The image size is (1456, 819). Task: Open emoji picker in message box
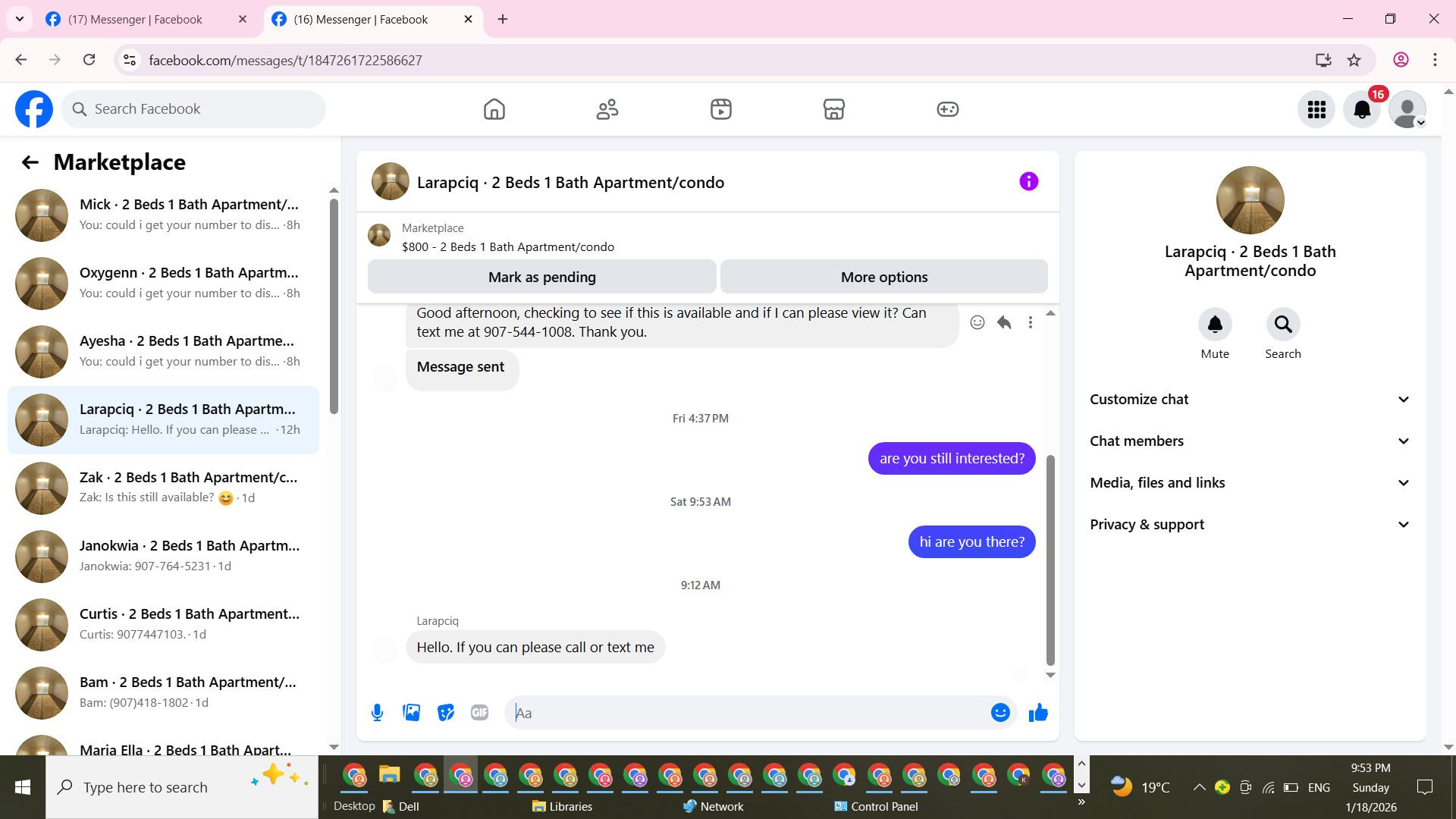(x=1000, y=713)
